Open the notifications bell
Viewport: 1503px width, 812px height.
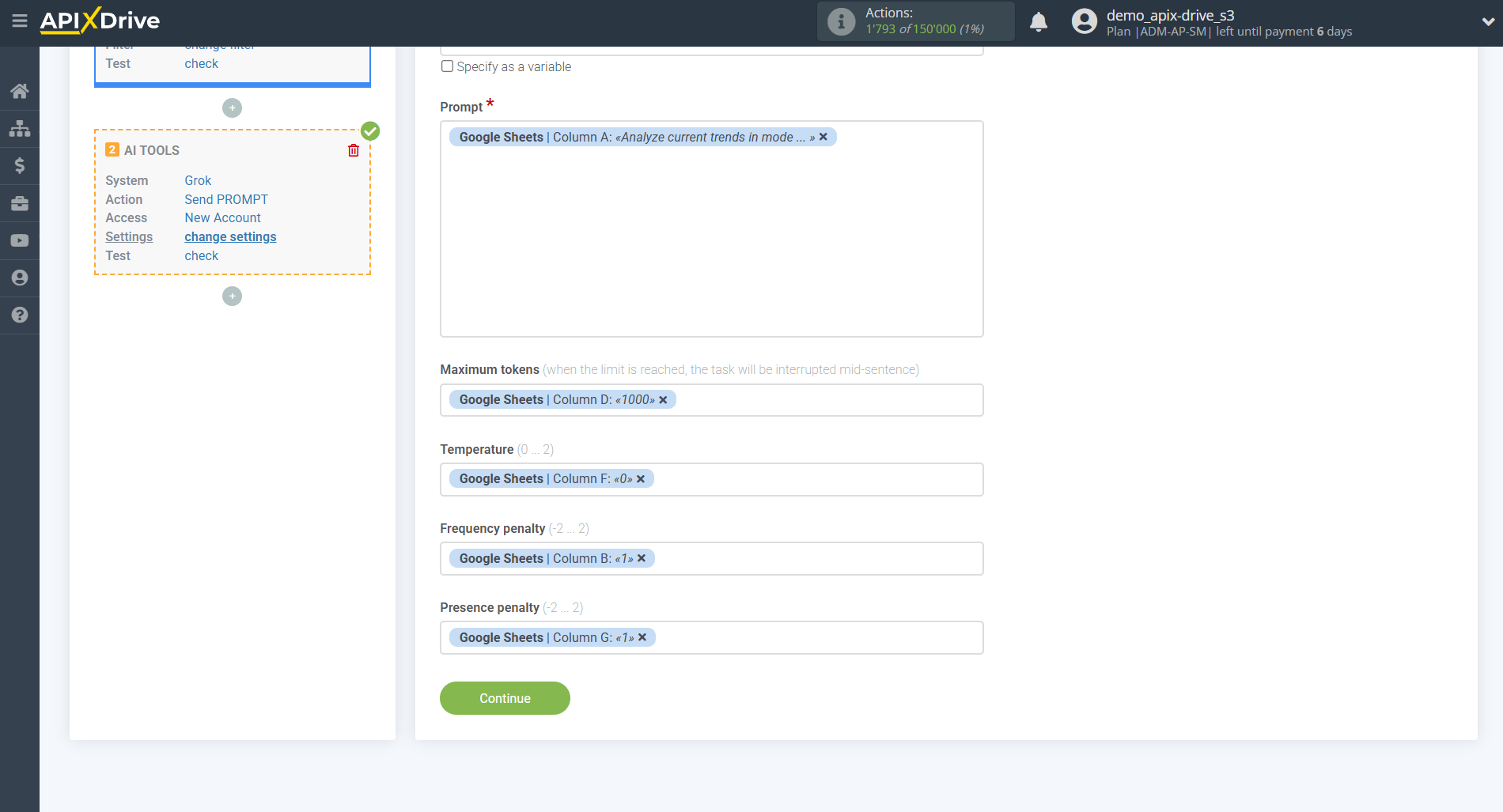coord(1039,21)
